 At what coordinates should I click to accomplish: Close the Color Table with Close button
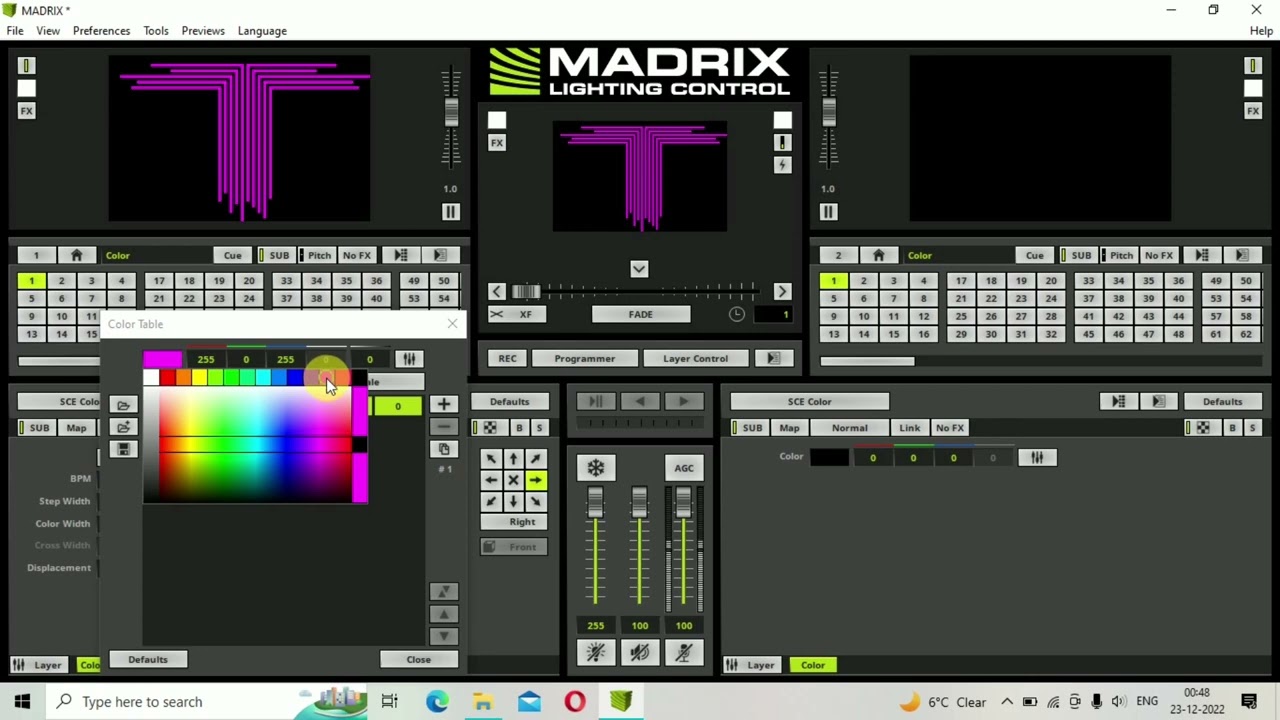click(x=418, y=660)
